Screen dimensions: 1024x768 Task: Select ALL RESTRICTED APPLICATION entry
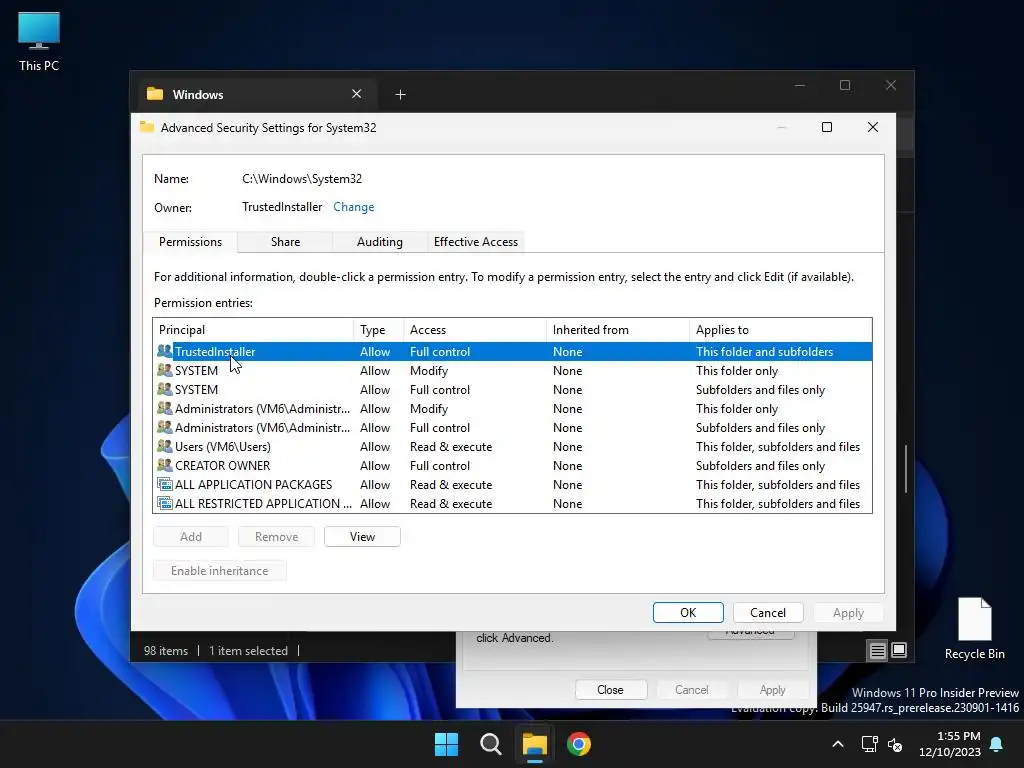tap(513, 504)
